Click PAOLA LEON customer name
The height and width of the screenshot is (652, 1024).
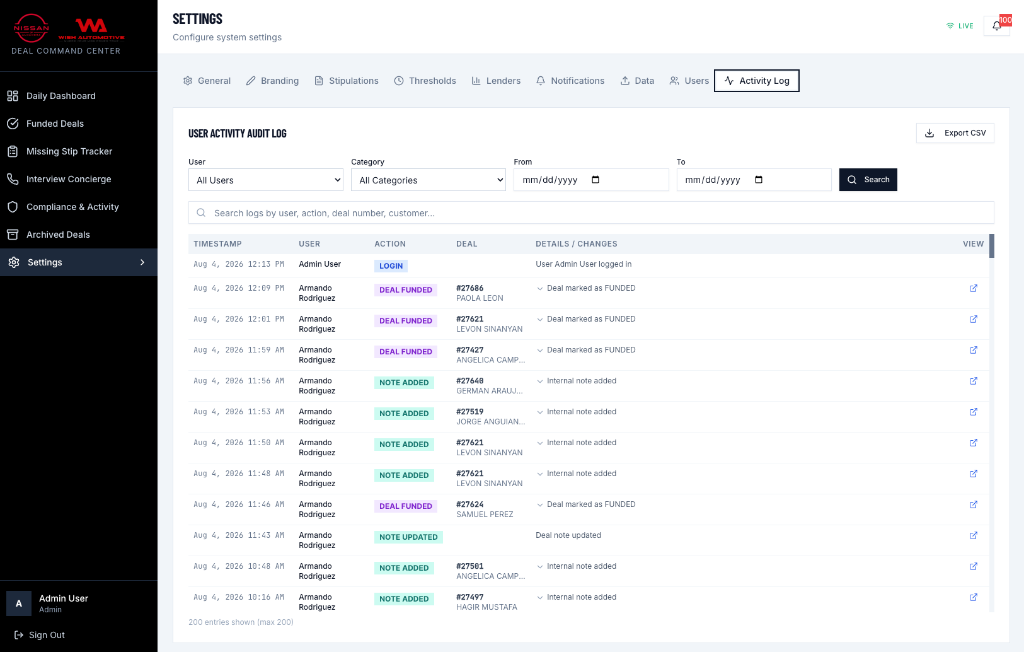(480, 299)
